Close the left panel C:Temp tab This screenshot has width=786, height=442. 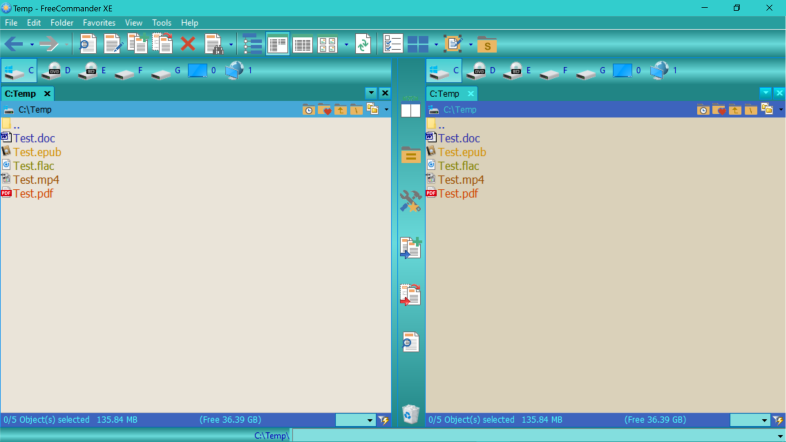point(47,94)
